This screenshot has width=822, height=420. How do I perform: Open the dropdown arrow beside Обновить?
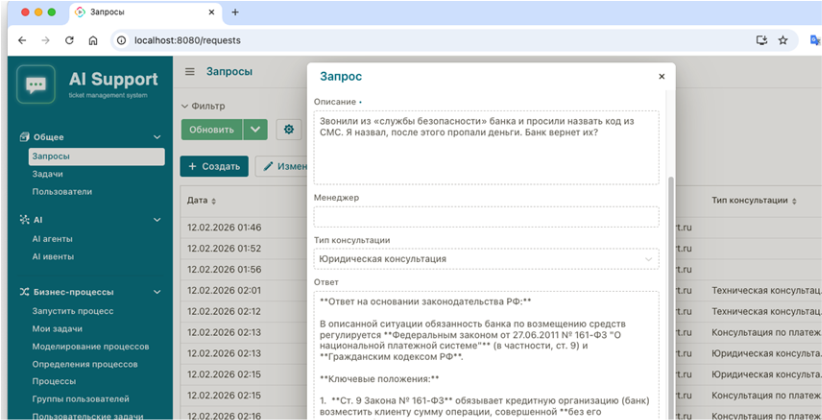pyautogui.click(x=256, y=129)
